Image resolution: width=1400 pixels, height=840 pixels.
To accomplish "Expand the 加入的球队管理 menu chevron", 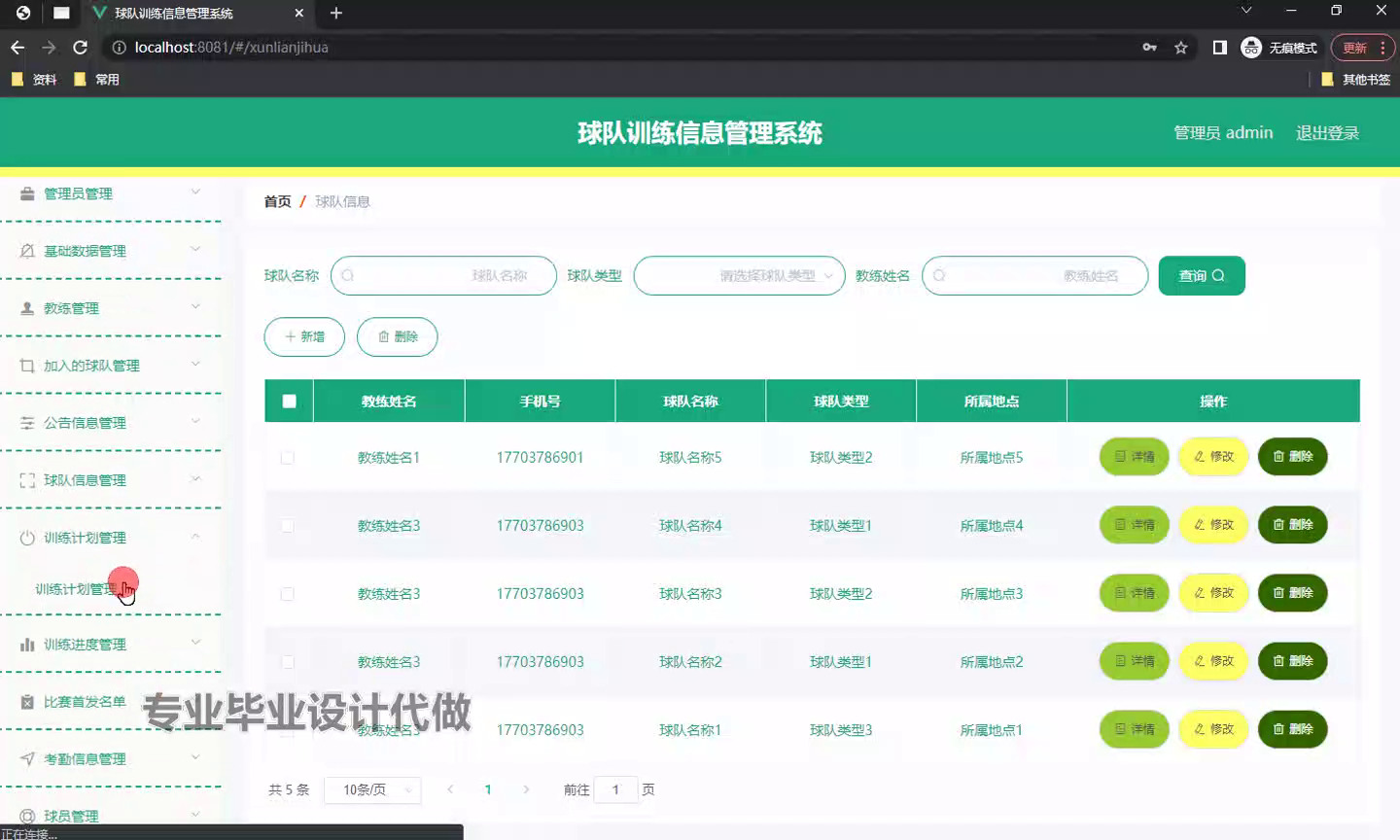I will (195, 364).
